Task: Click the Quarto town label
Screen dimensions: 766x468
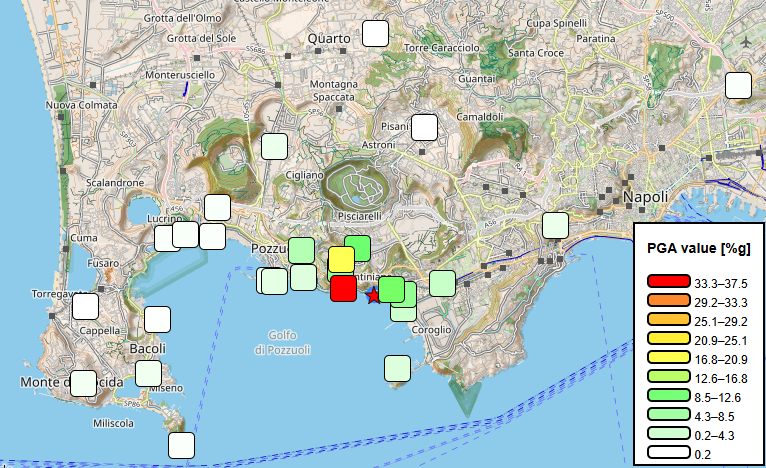Action: (329, 39)
